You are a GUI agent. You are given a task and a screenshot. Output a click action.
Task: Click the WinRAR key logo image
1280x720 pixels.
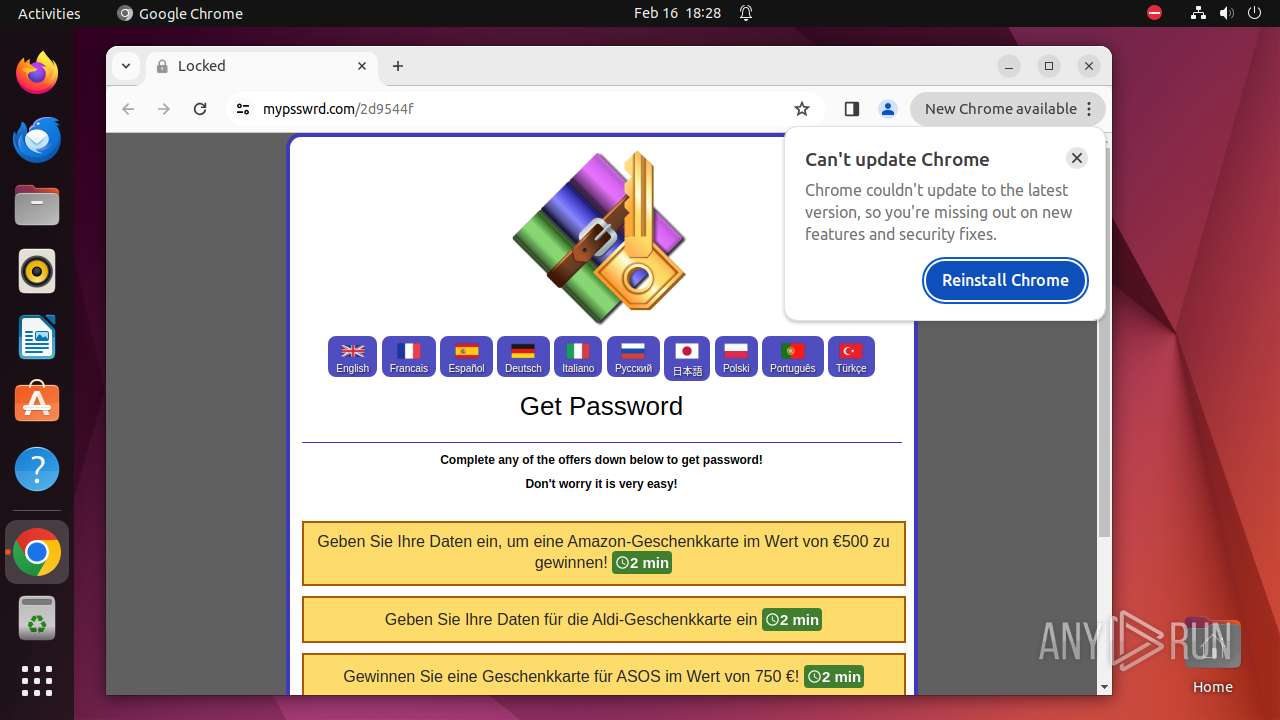(x=600, y=238)
